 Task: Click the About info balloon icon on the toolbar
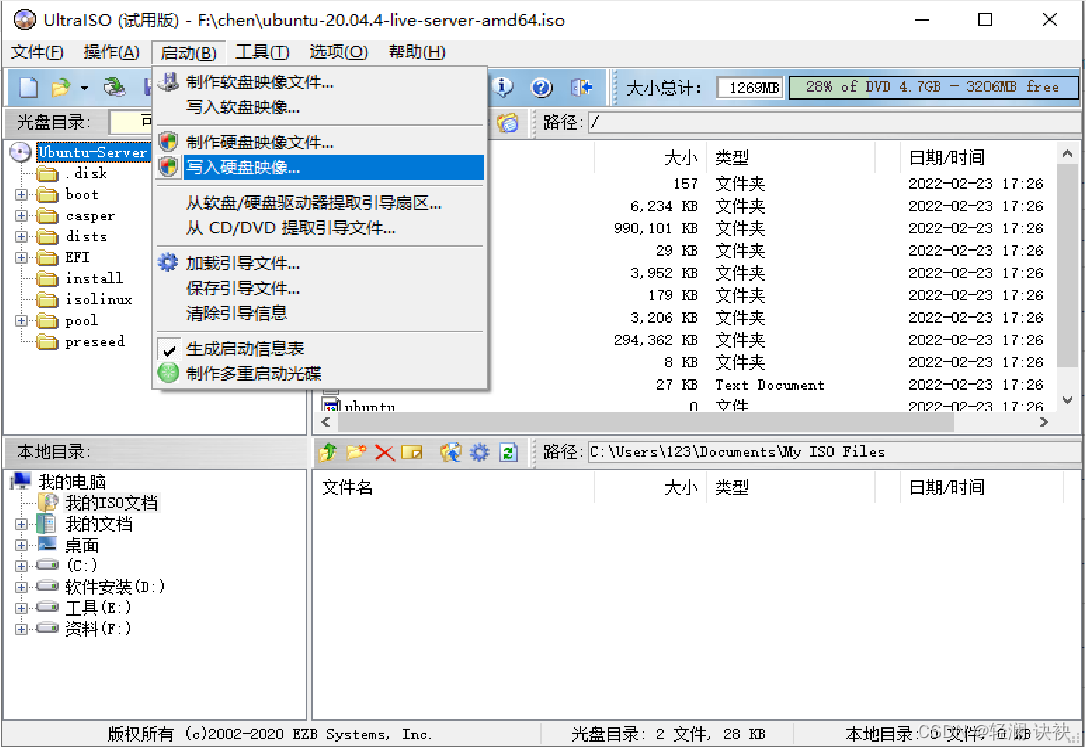coord(504,87)
